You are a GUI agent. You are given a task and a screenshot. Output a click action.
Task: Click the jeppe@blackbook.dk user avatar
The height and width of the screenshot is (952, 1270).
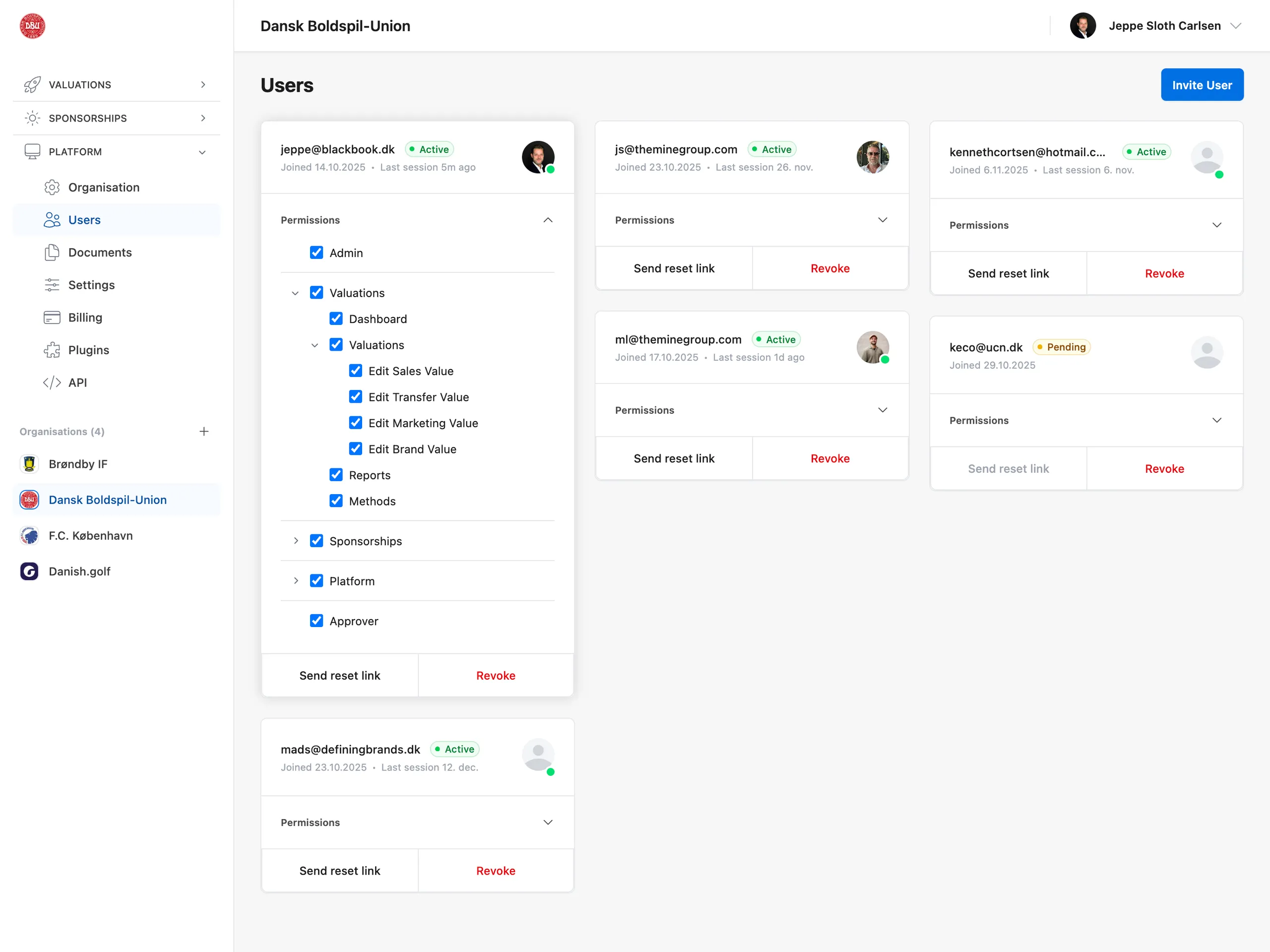point(538,157)
